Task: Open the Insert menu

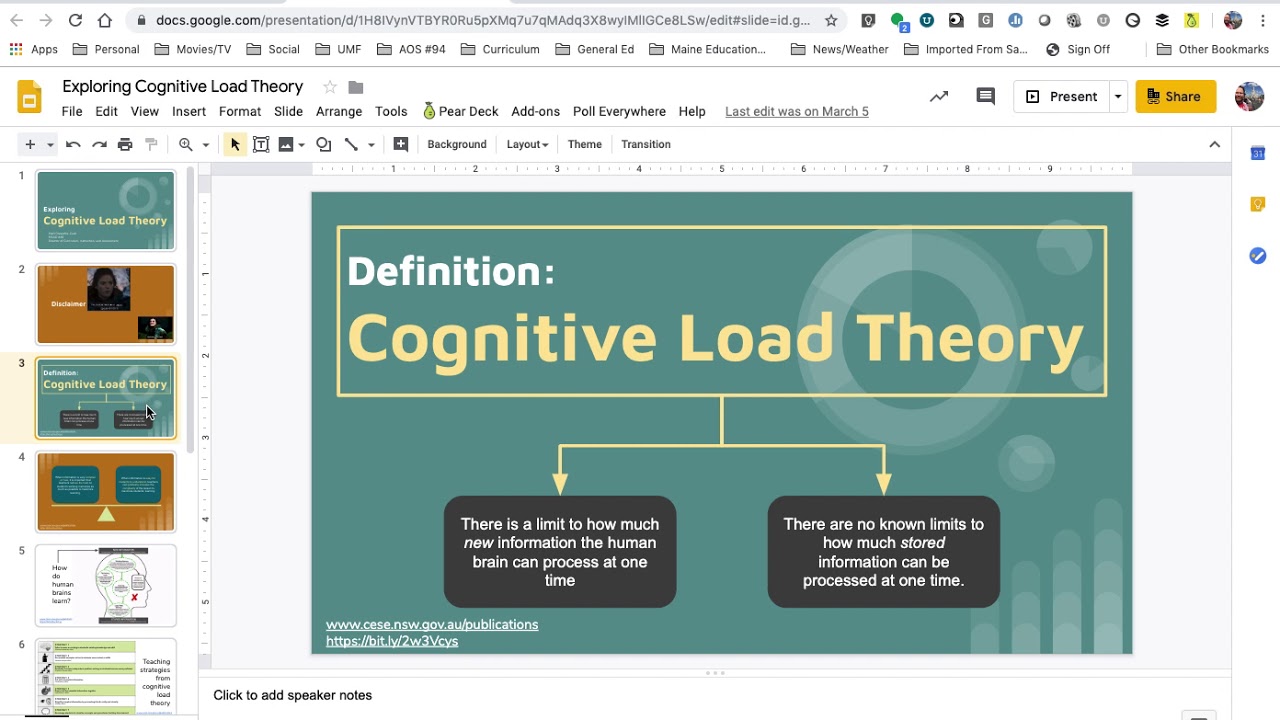Action: pos(189,111)
